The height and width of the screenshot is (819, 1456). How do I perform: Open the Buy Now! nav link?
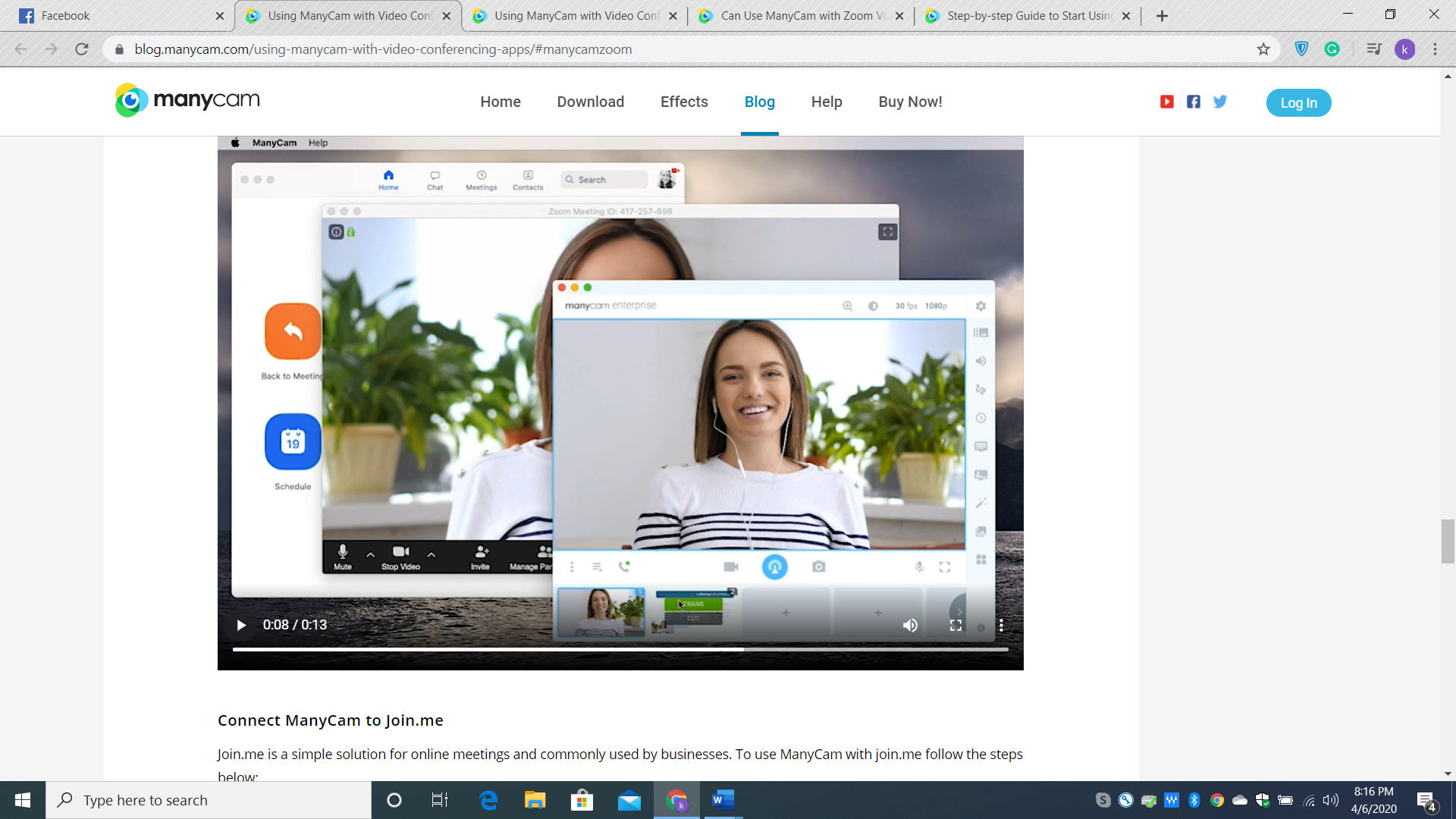click(910, 102)
